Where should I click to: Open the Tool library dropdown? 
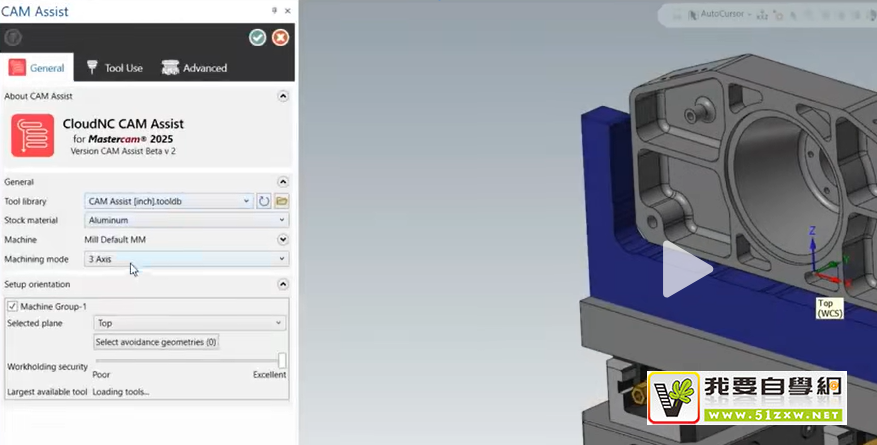(x=168, y=201)
